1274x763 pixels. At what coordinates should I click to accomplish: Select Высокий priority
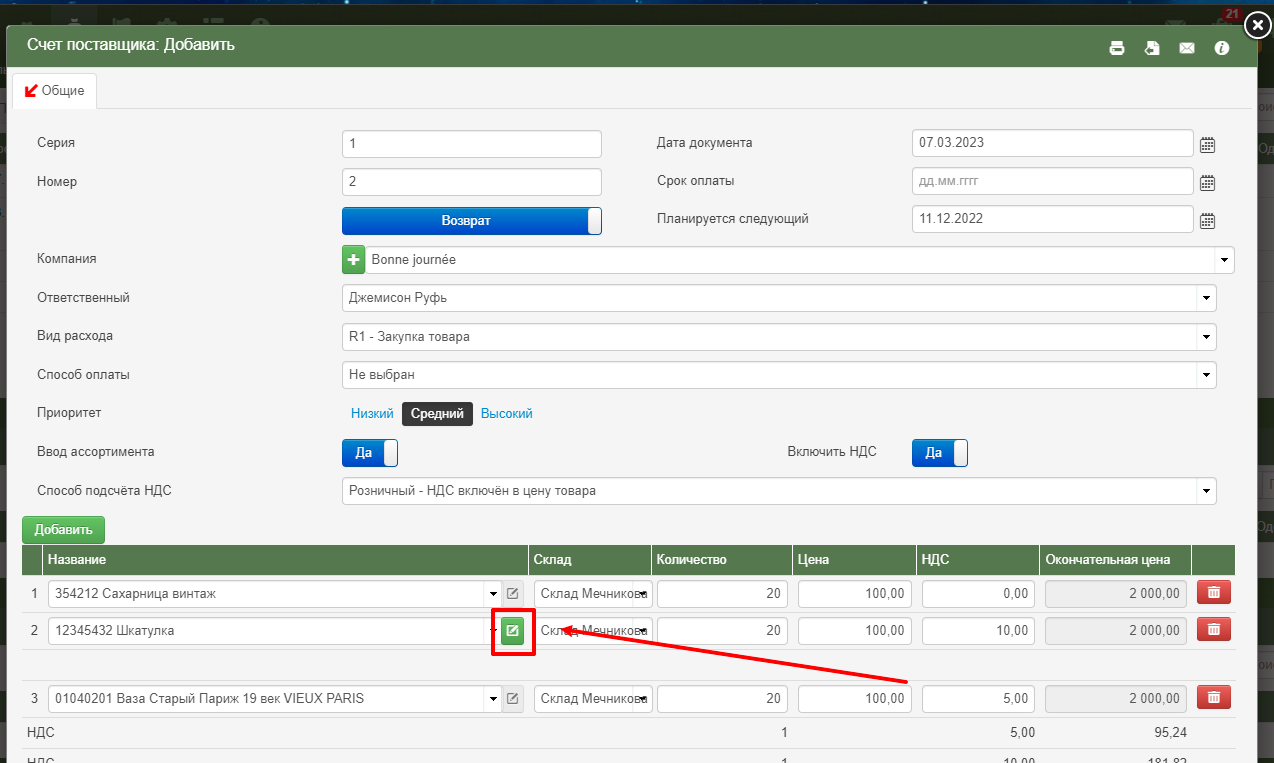point(507,414)
